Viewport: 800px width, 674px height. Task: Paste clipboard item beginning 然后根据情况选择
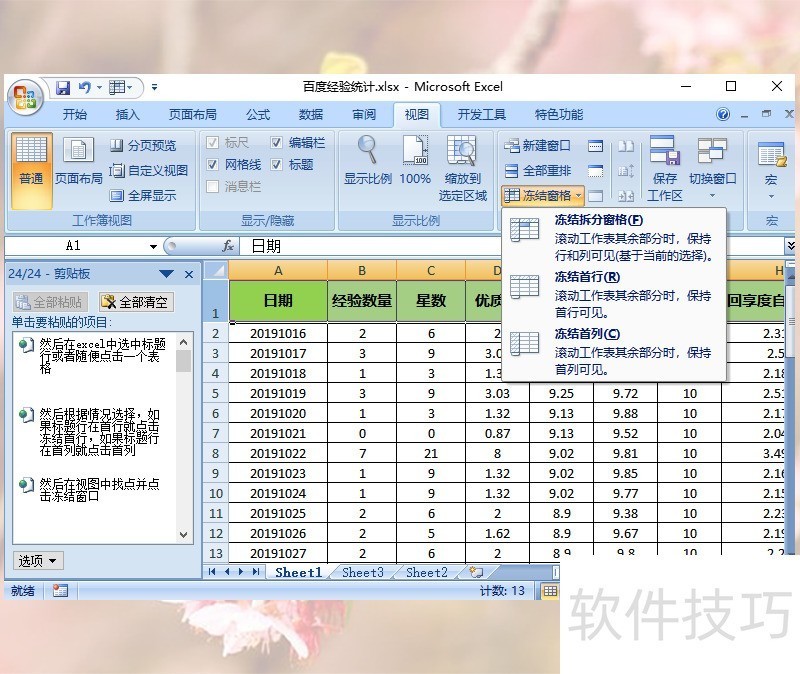96,432
